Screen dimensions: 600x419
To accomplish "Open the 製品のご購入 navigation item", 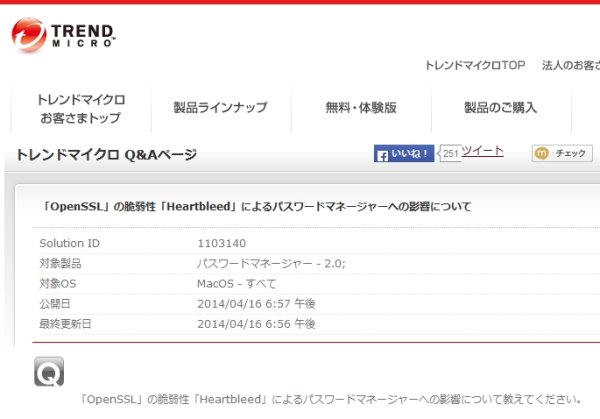I will point(500,108).
